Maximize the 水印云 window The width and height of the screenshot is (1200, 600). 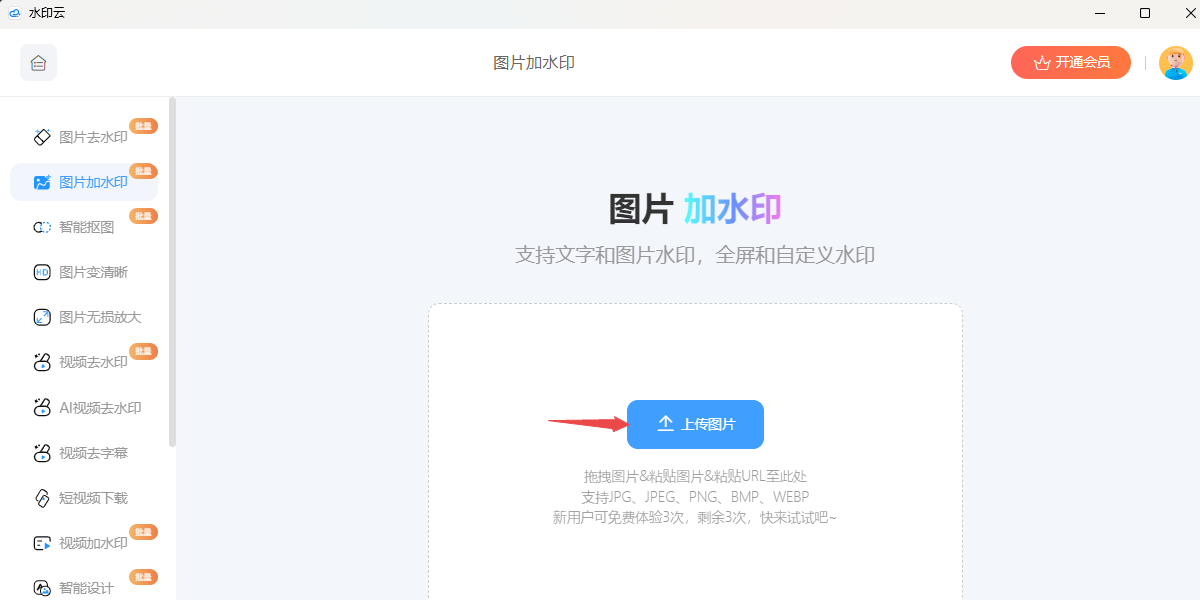point(1145,13)
